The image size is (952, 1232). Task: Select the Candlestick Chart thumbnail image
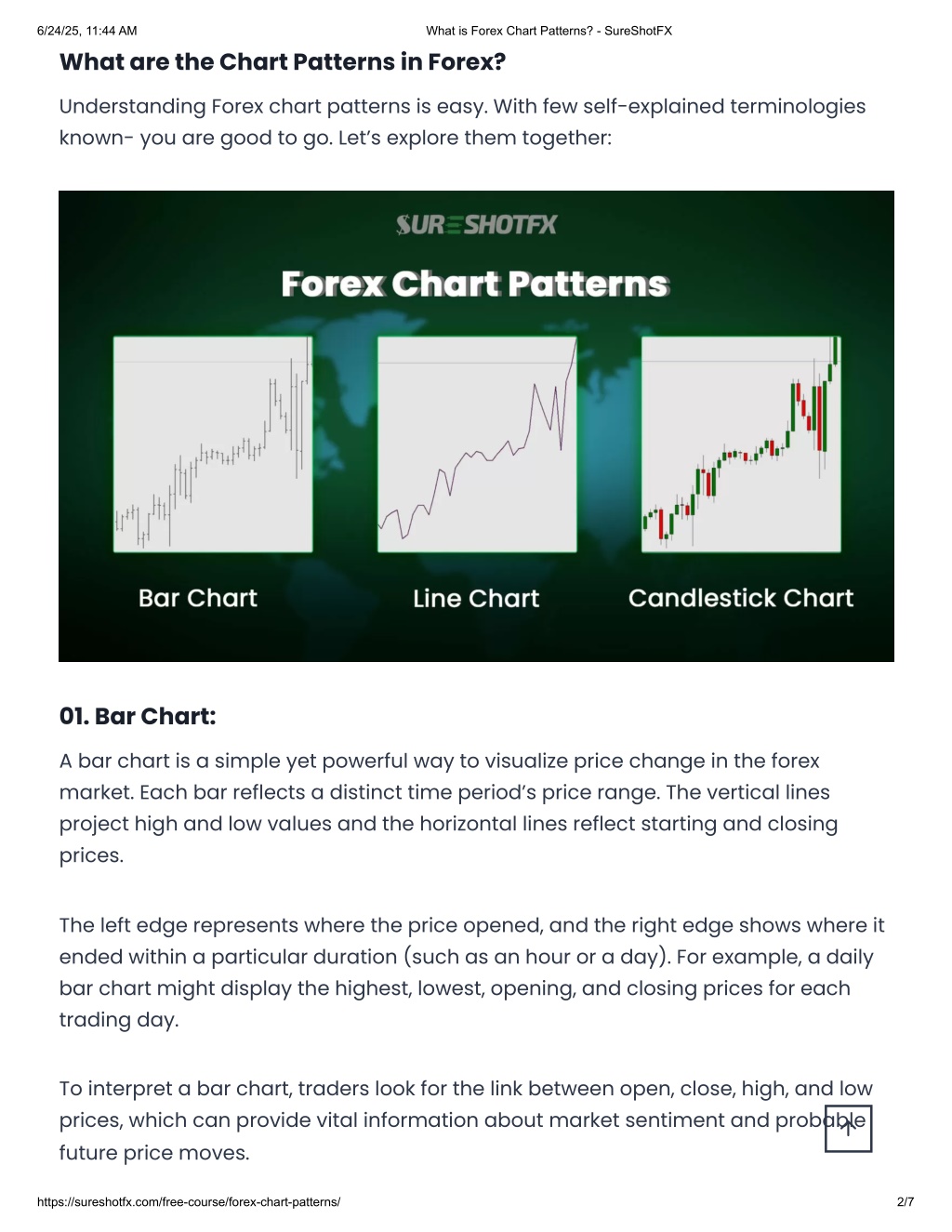pyautogui.click(x=741, y=444)
